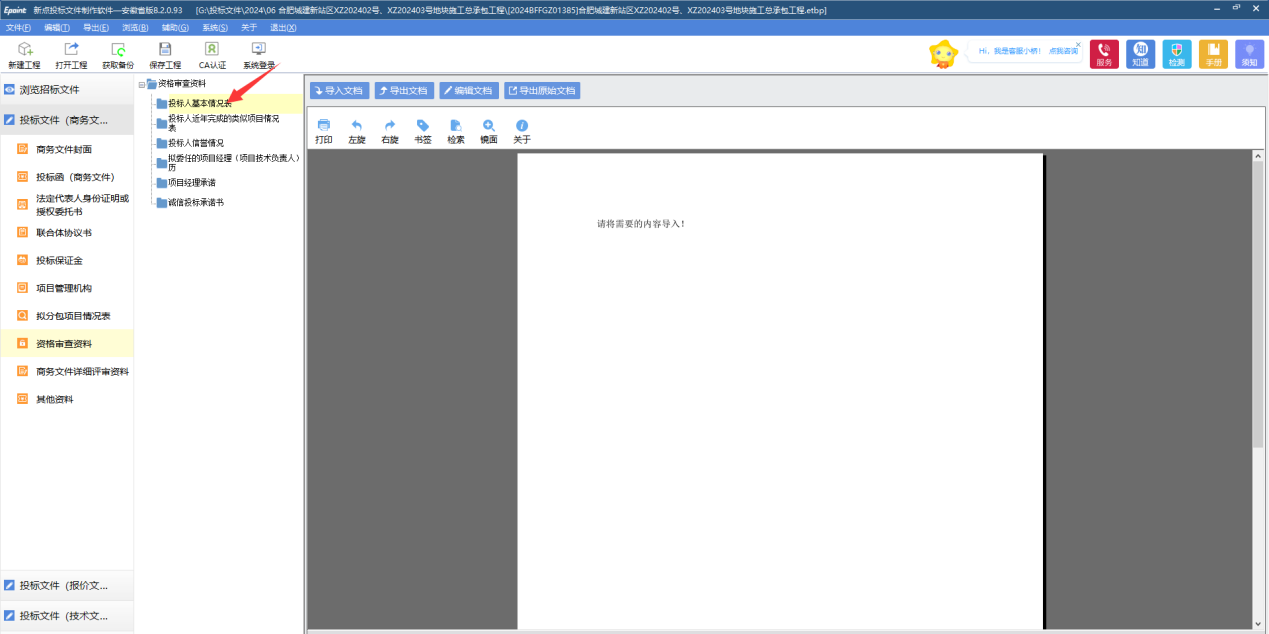Screen dimensions: 1269x634
Task: Open the 检测 (Detection) shield icon
Action: coord(1176,54)
